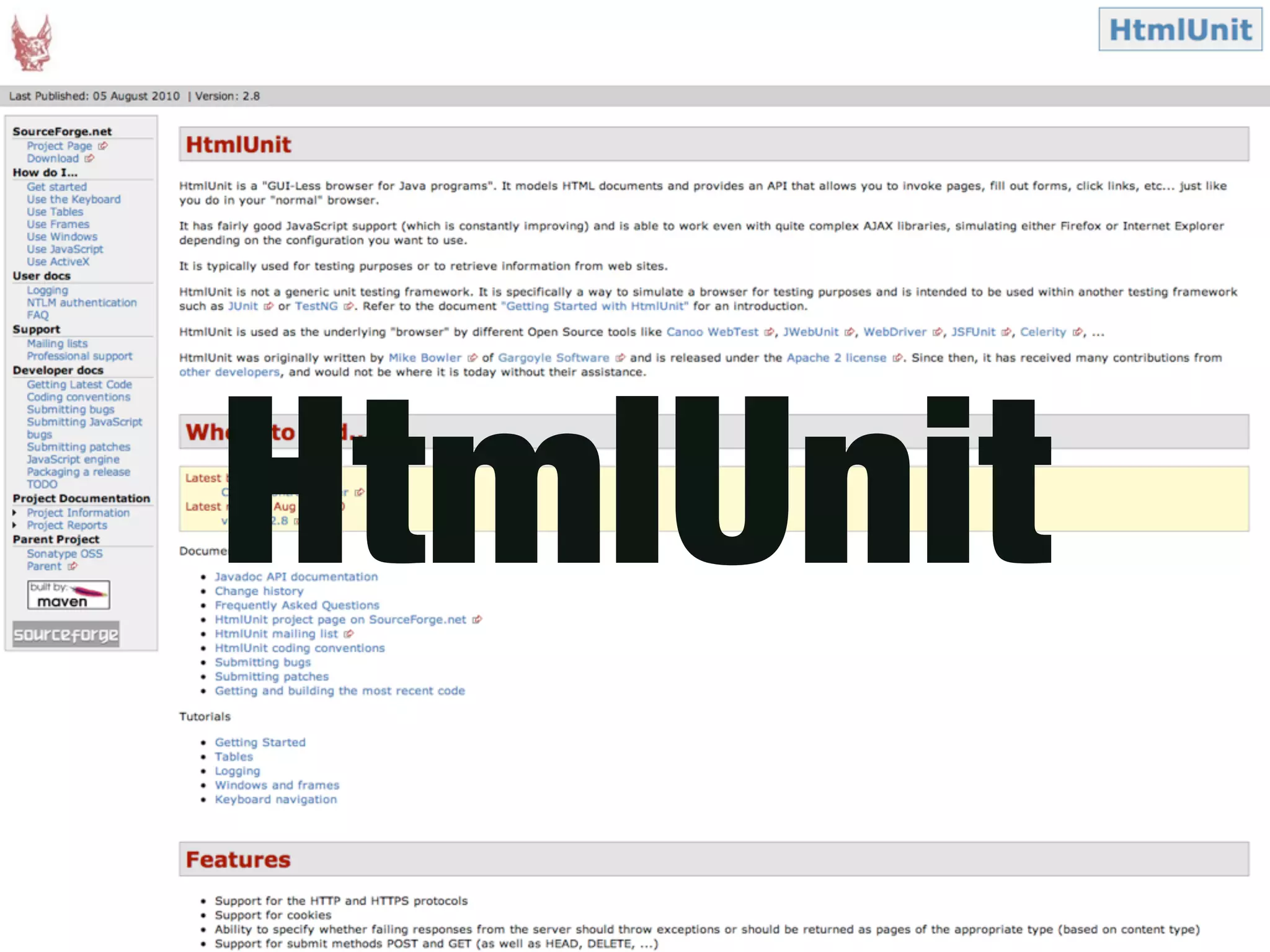1270x952 pixels.
Task: Click external link icon beside Project Page
Action: click(x=103, y=146)
